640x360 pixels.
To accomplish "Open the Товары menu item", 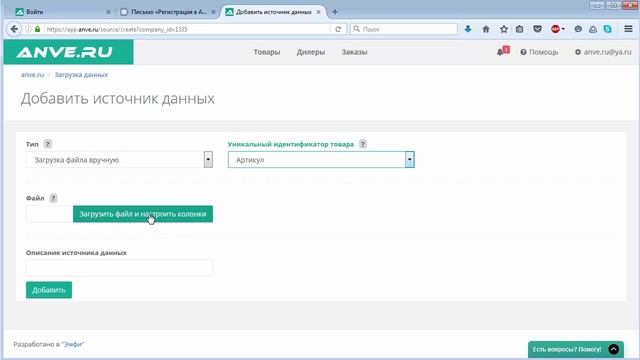I will click(267, 52).
